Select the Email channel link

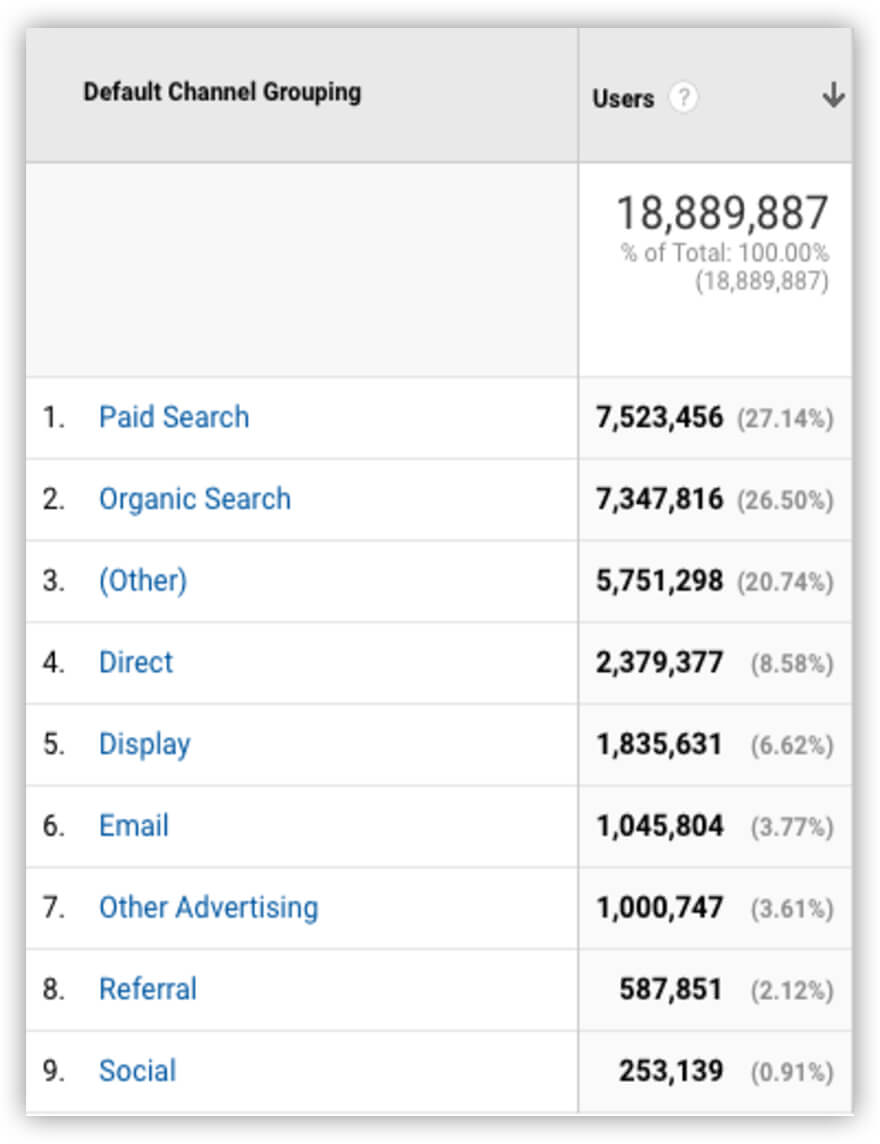point(134,826)
